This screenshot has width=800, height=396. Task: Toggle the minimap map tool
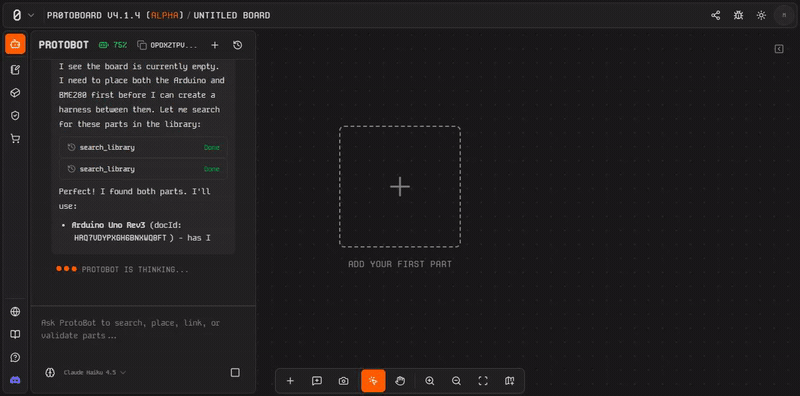click(x=510, y=381)
